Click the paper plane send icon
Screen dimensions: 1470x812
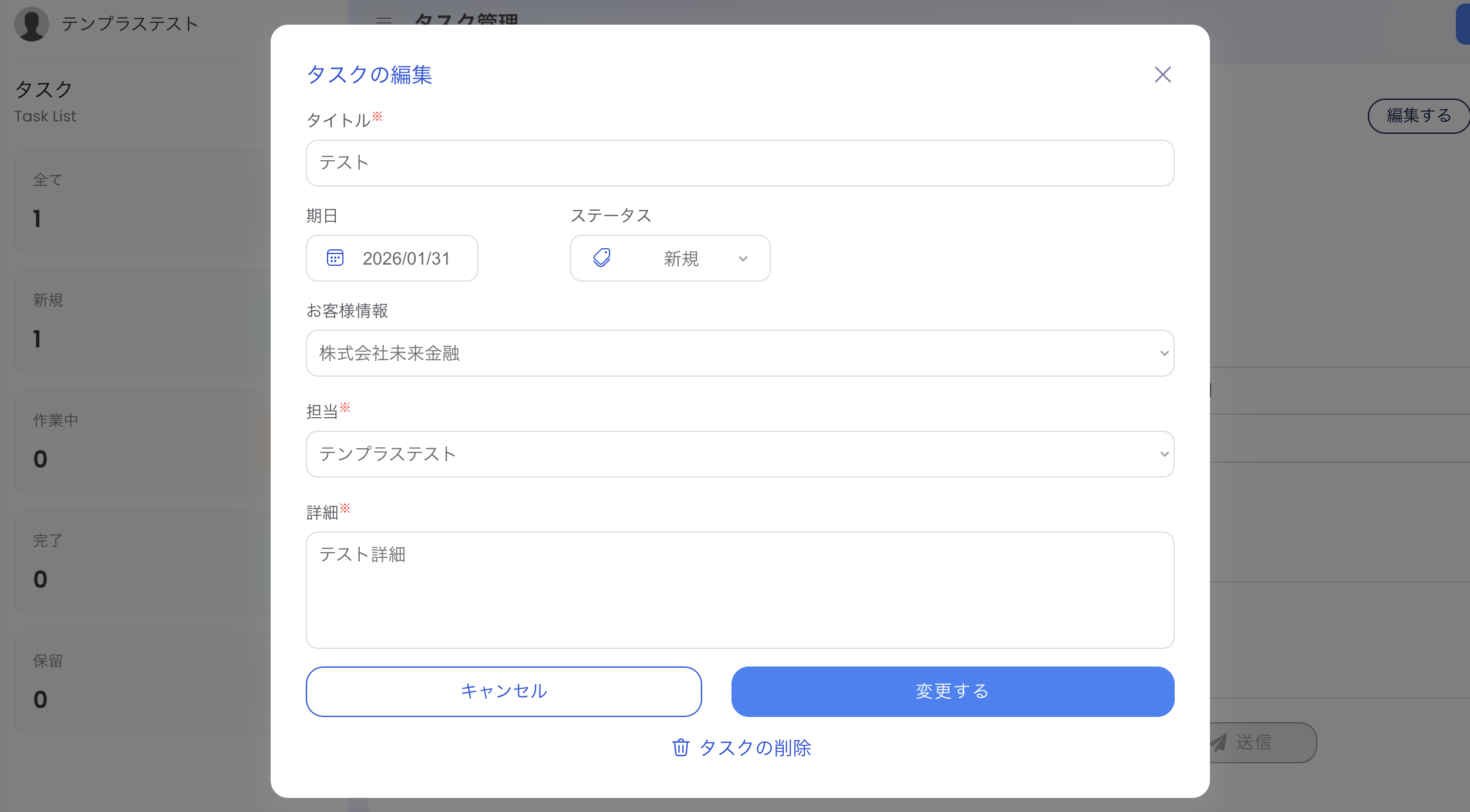1220,742
